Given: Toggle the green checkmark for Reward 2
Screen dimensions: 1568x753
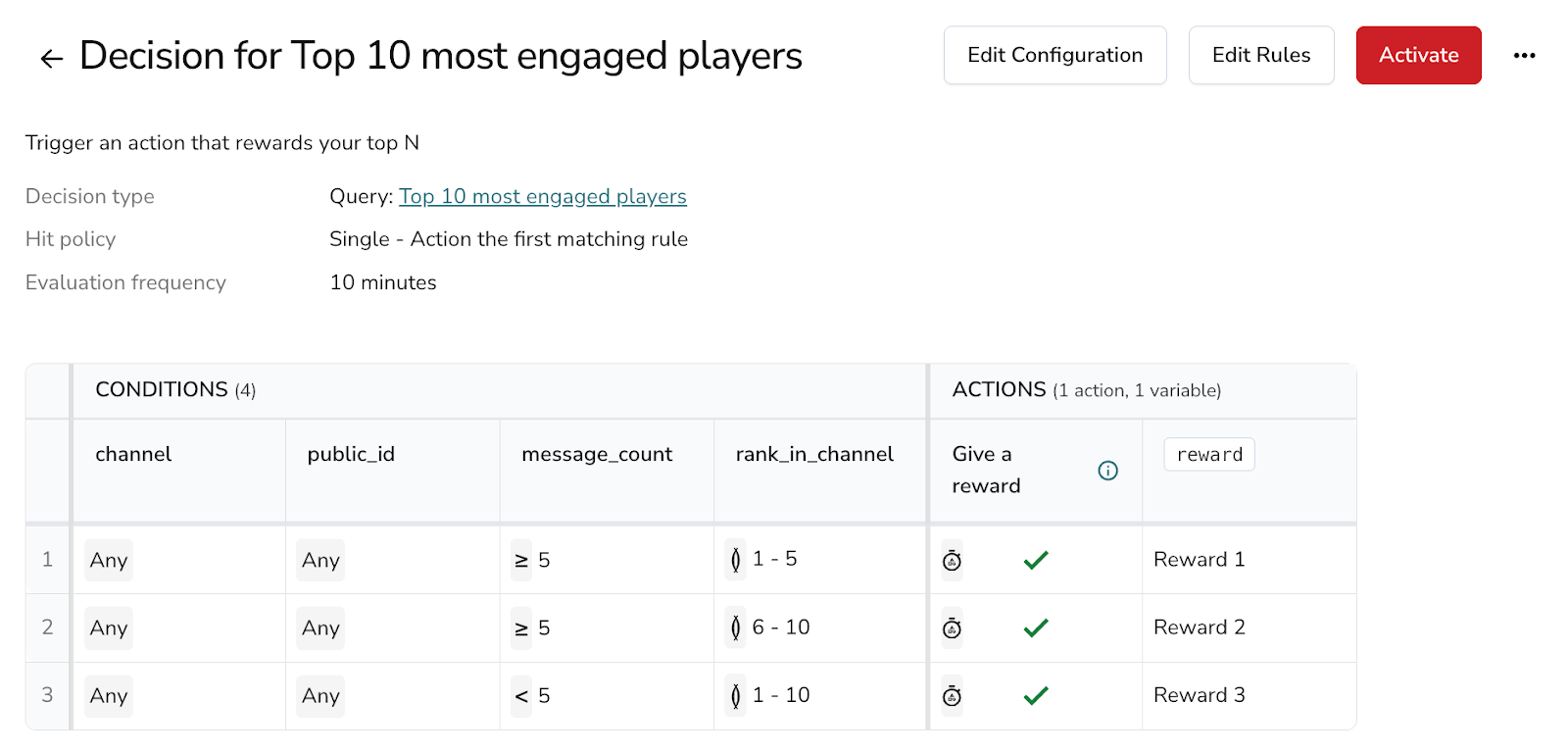Looking at the screenshot, I should tap(1036, 627).
